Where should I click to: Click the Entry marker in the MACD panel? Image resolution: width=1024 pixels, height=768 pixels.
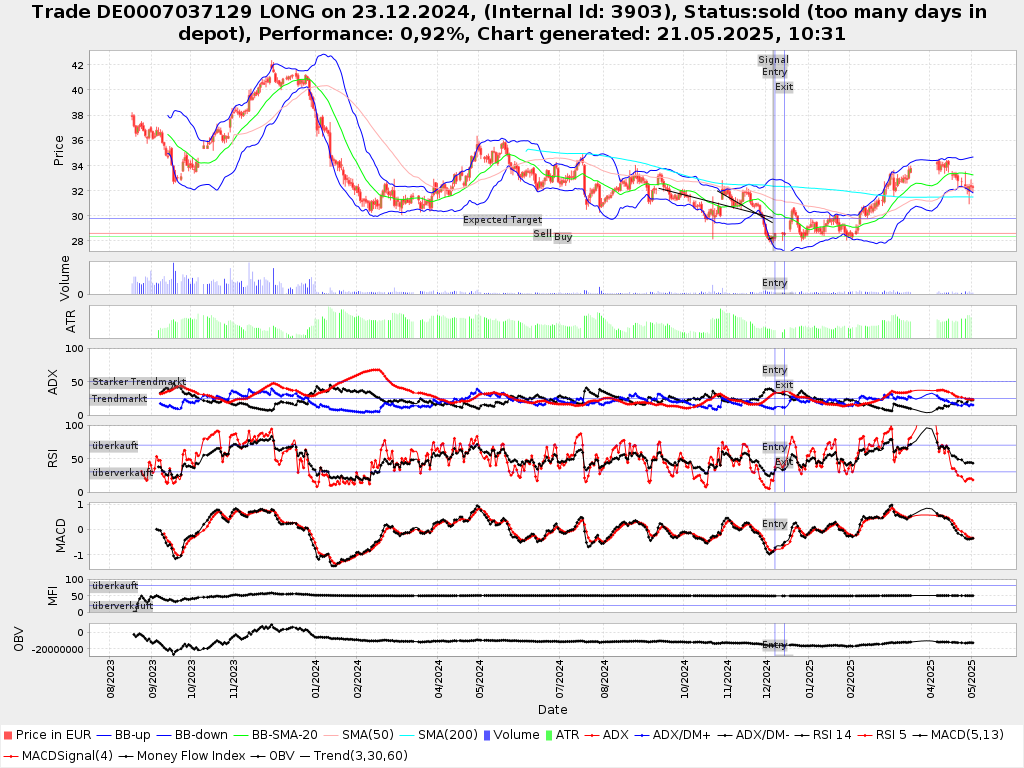(x=774, y=524)
